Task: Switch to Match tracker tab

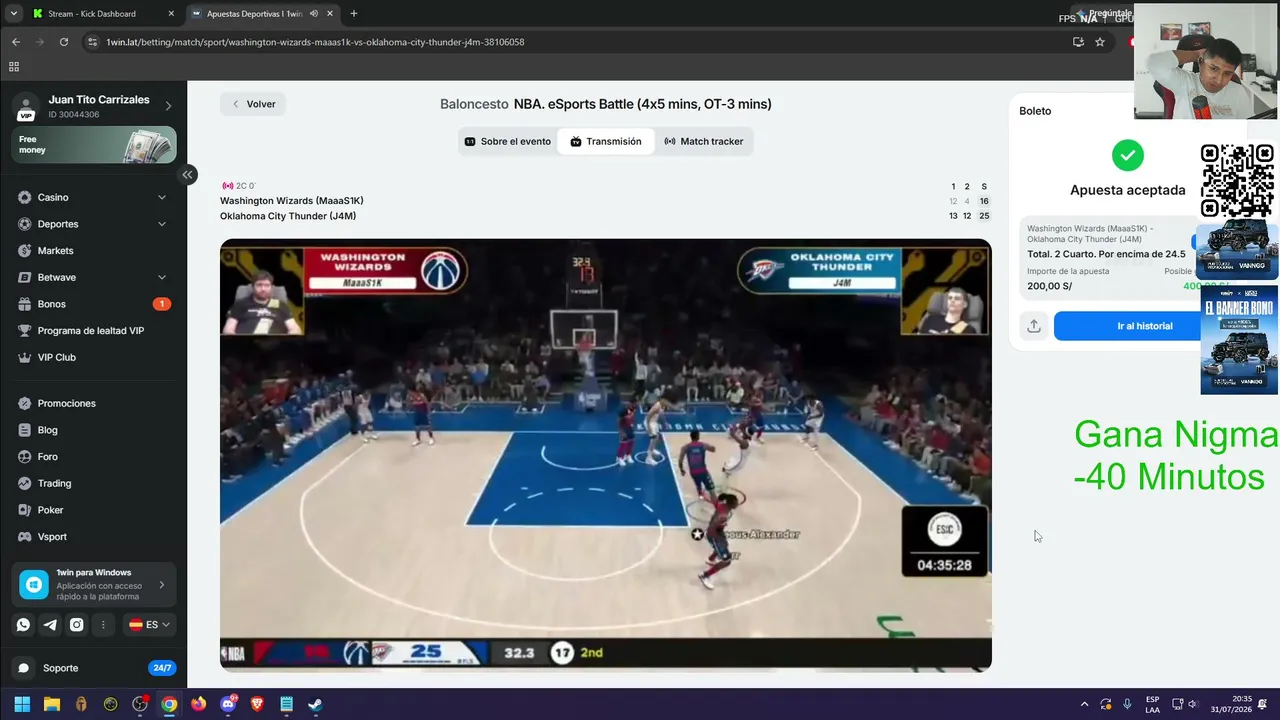Action: 704,142
